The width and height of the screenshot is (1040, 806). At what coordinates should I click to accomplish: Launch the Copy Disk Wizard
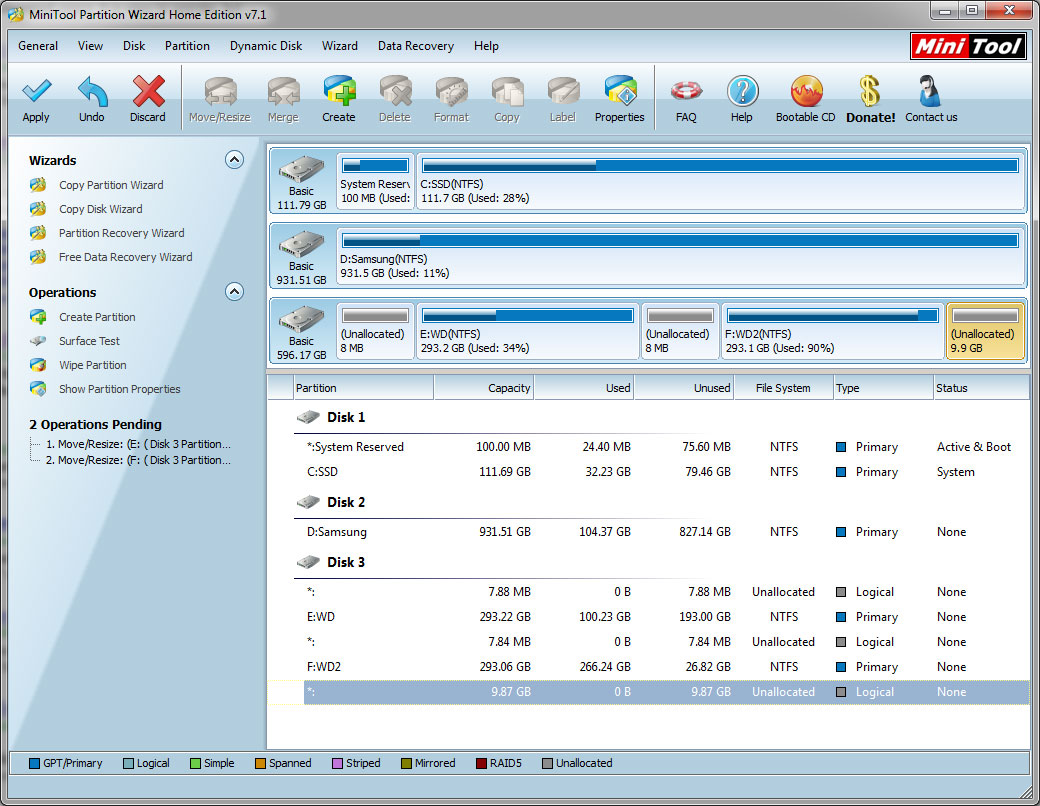(x=101, y=209)
